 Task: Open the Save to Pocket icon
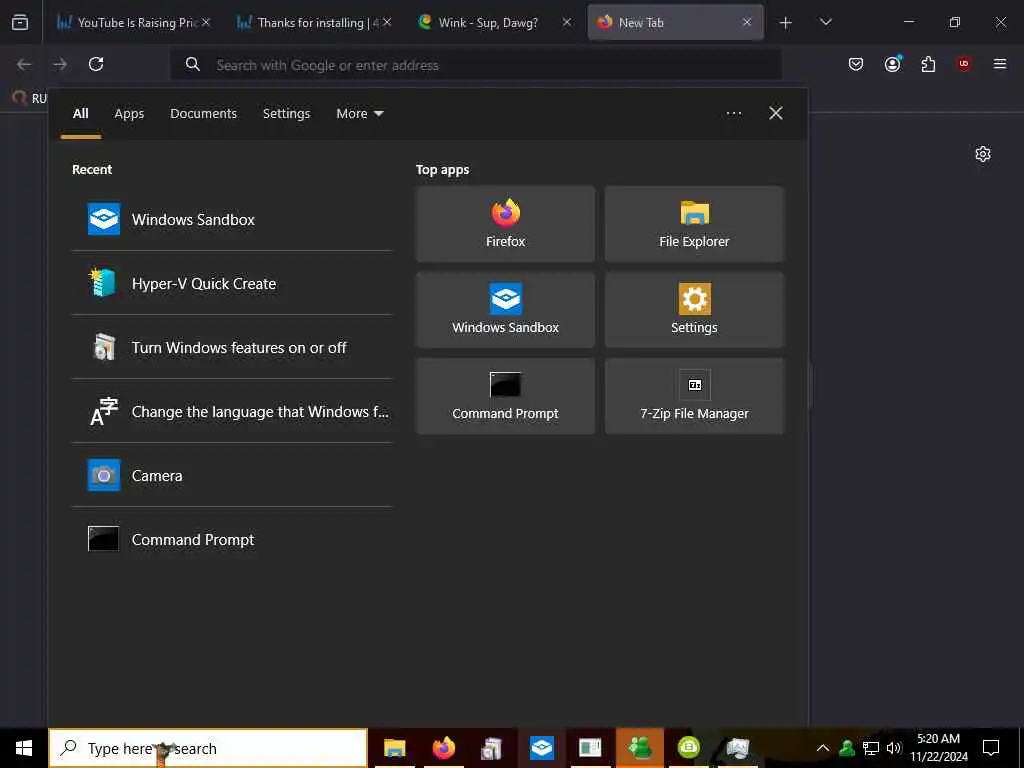[x=856, y=64]
